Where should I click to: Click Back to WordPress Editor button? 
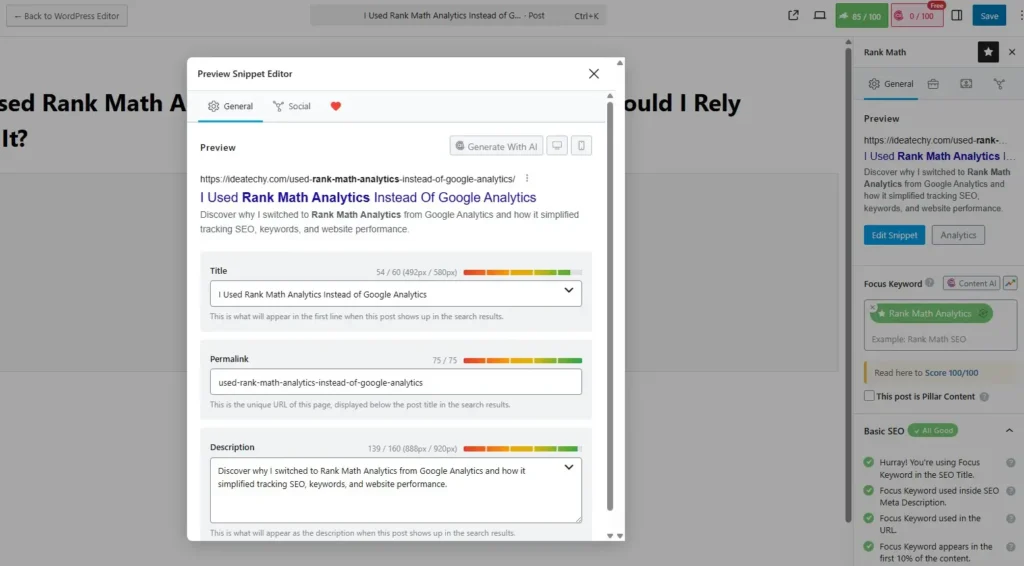(x=67, y=16)
